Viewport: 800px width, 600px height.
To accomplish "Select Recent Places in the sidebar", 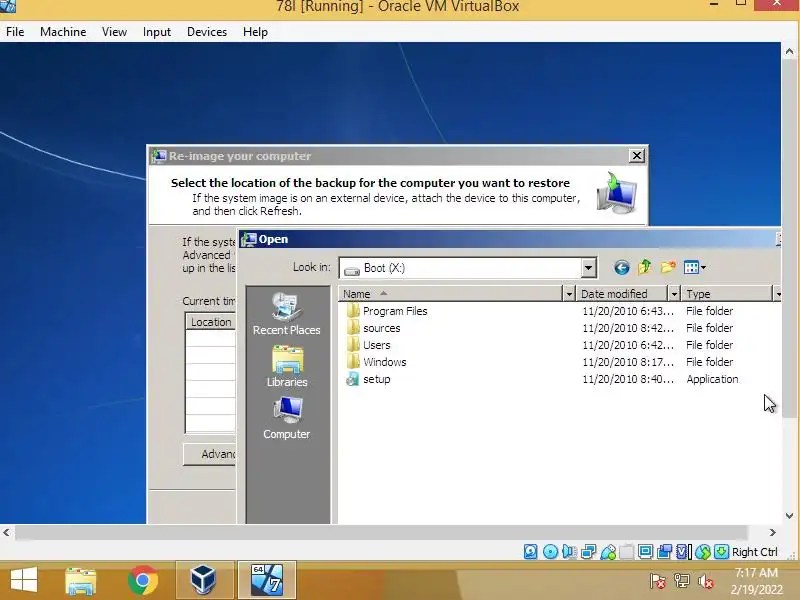I will click(x=287, y=314).
